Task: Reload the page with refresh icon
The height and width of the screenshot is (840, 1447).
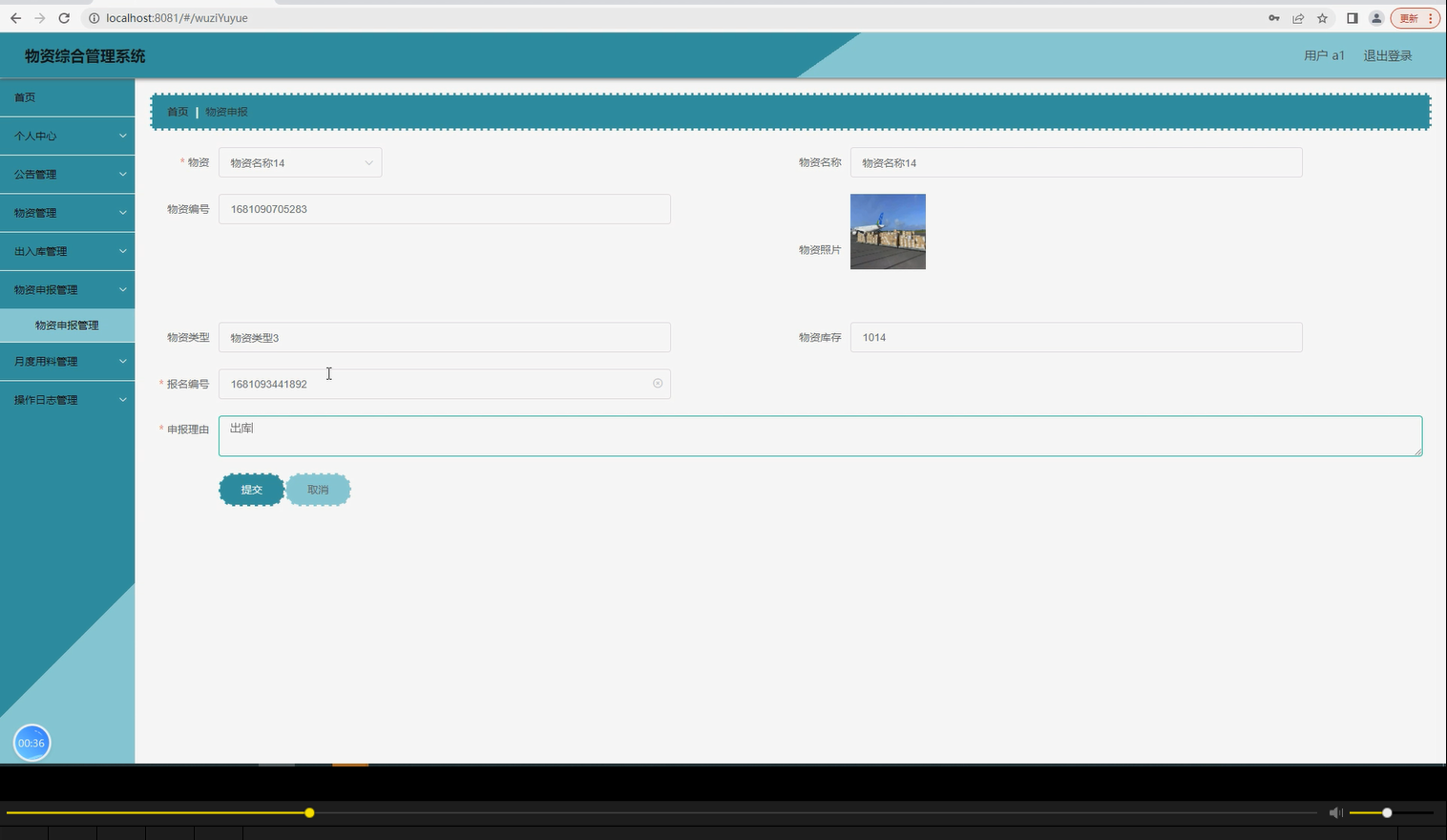Action: pyautogui.click(x=64, y=18)
